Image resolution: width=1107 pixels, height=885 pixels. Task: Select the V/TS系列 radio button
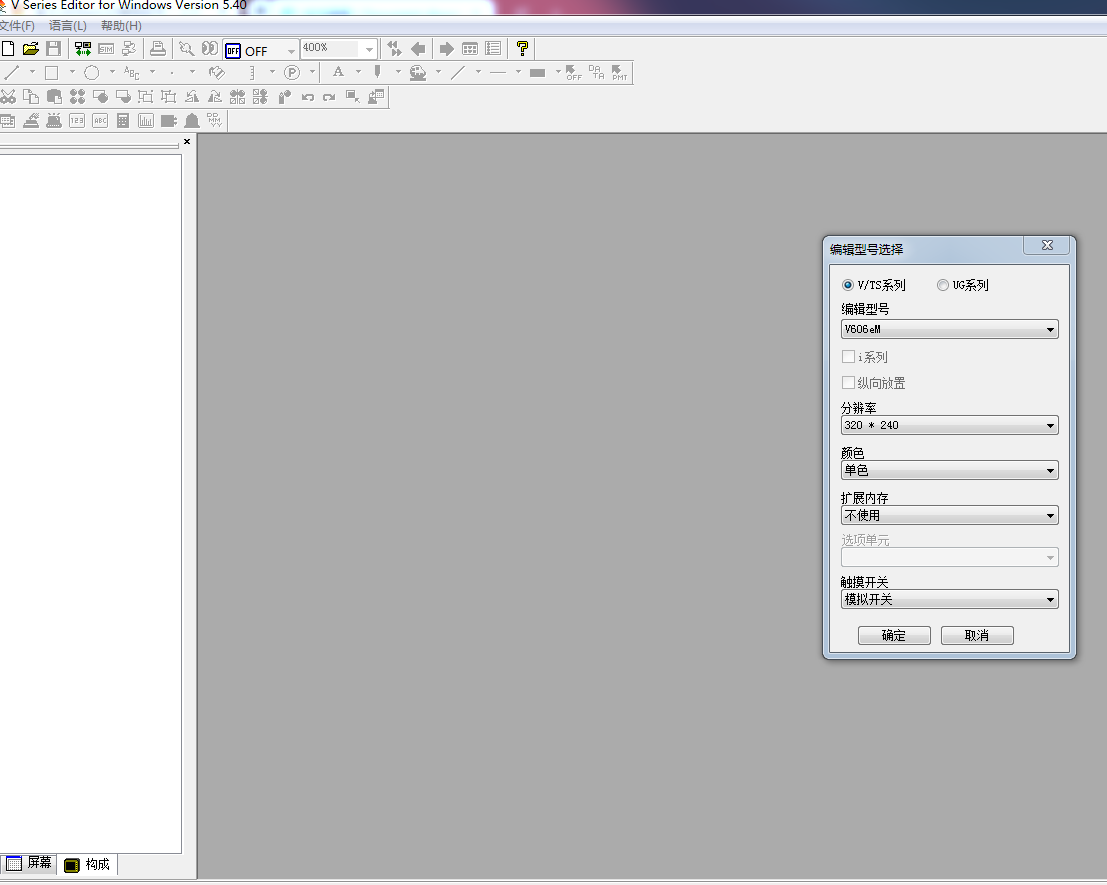[848, 285]
